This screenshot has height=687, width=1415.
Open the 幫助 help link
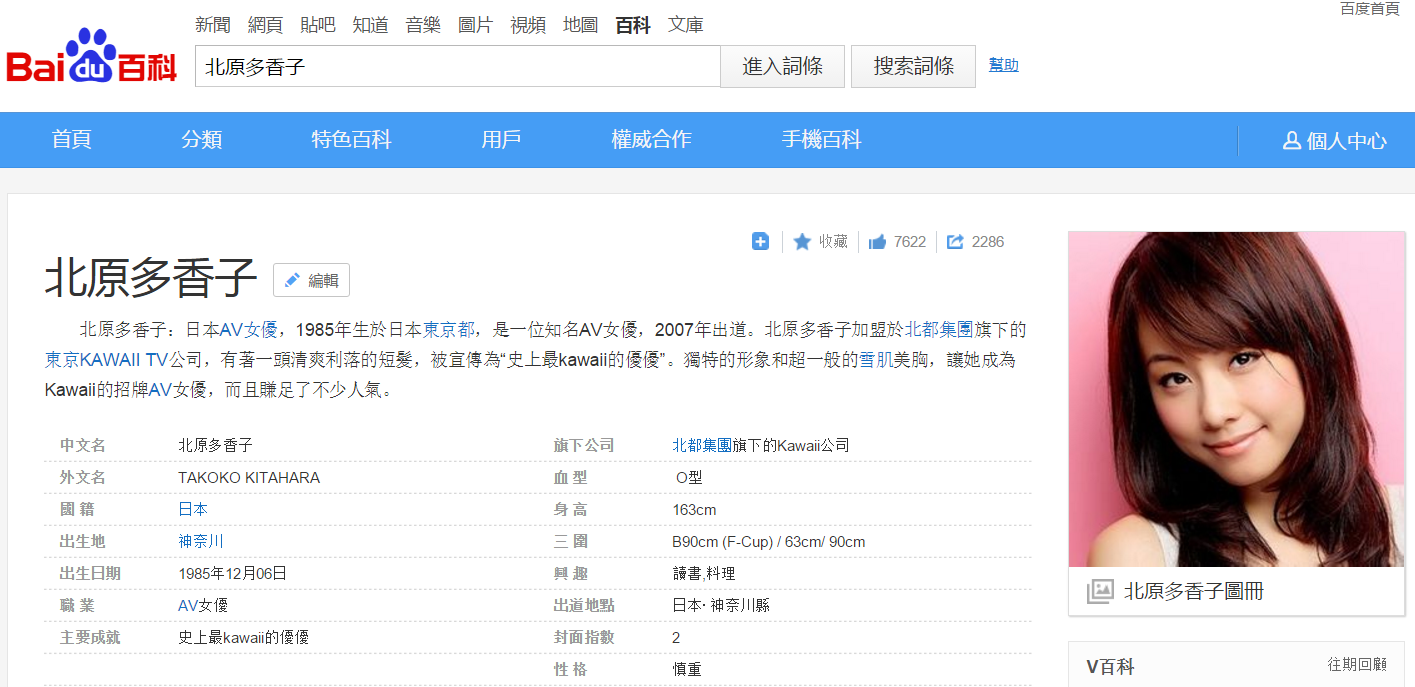click(1004, 65)
